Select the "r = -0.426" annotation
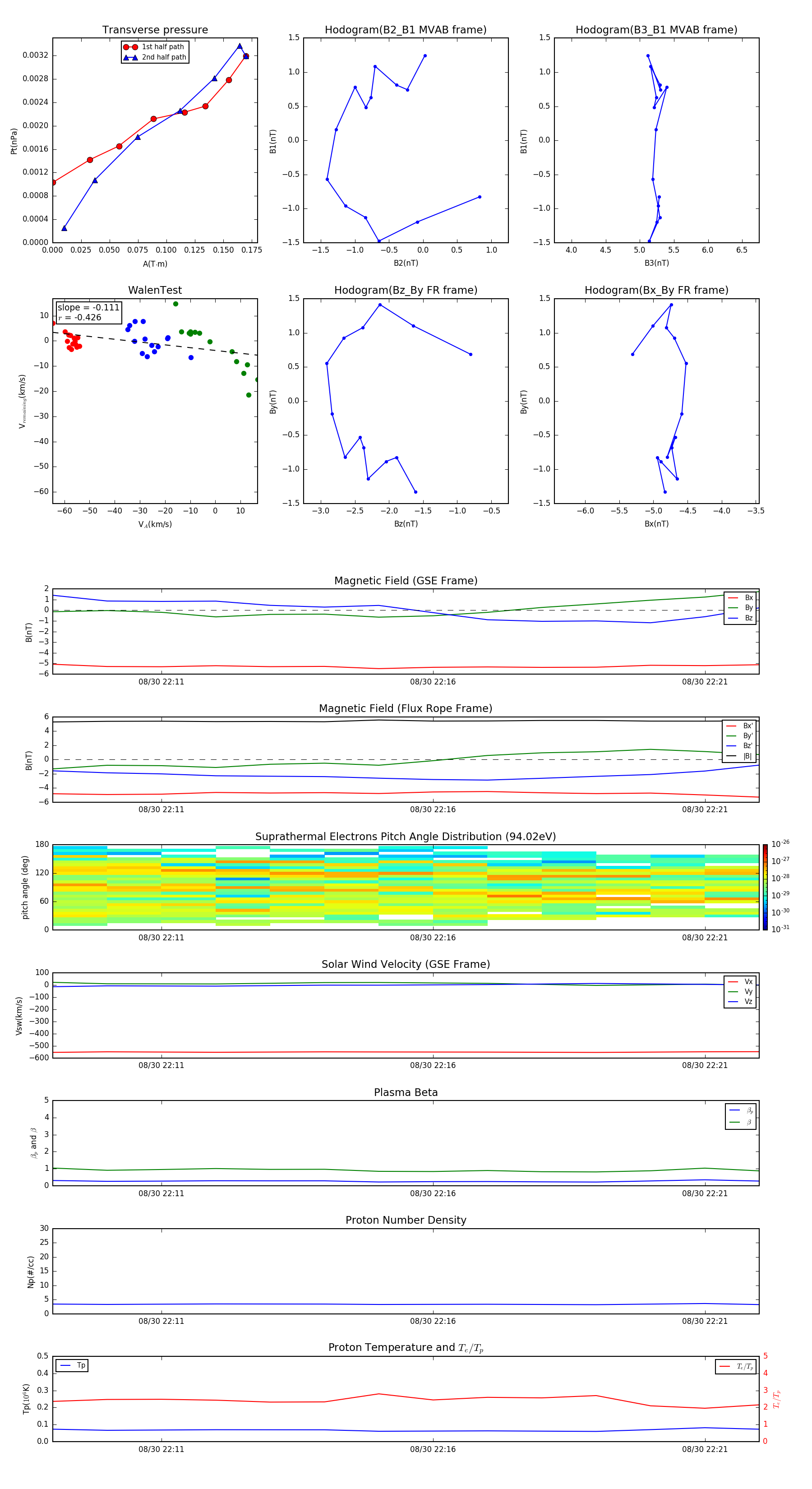The width and height of the screenshot is (812, 1489). point(80,317)
